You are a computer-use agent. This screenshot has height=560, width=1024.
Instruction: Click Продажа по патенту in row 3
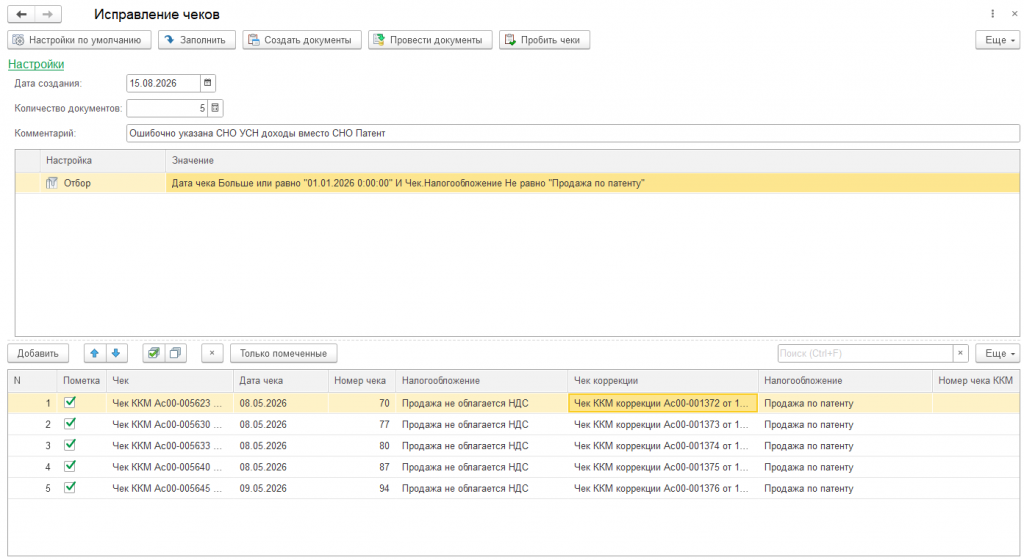(845, 446)
